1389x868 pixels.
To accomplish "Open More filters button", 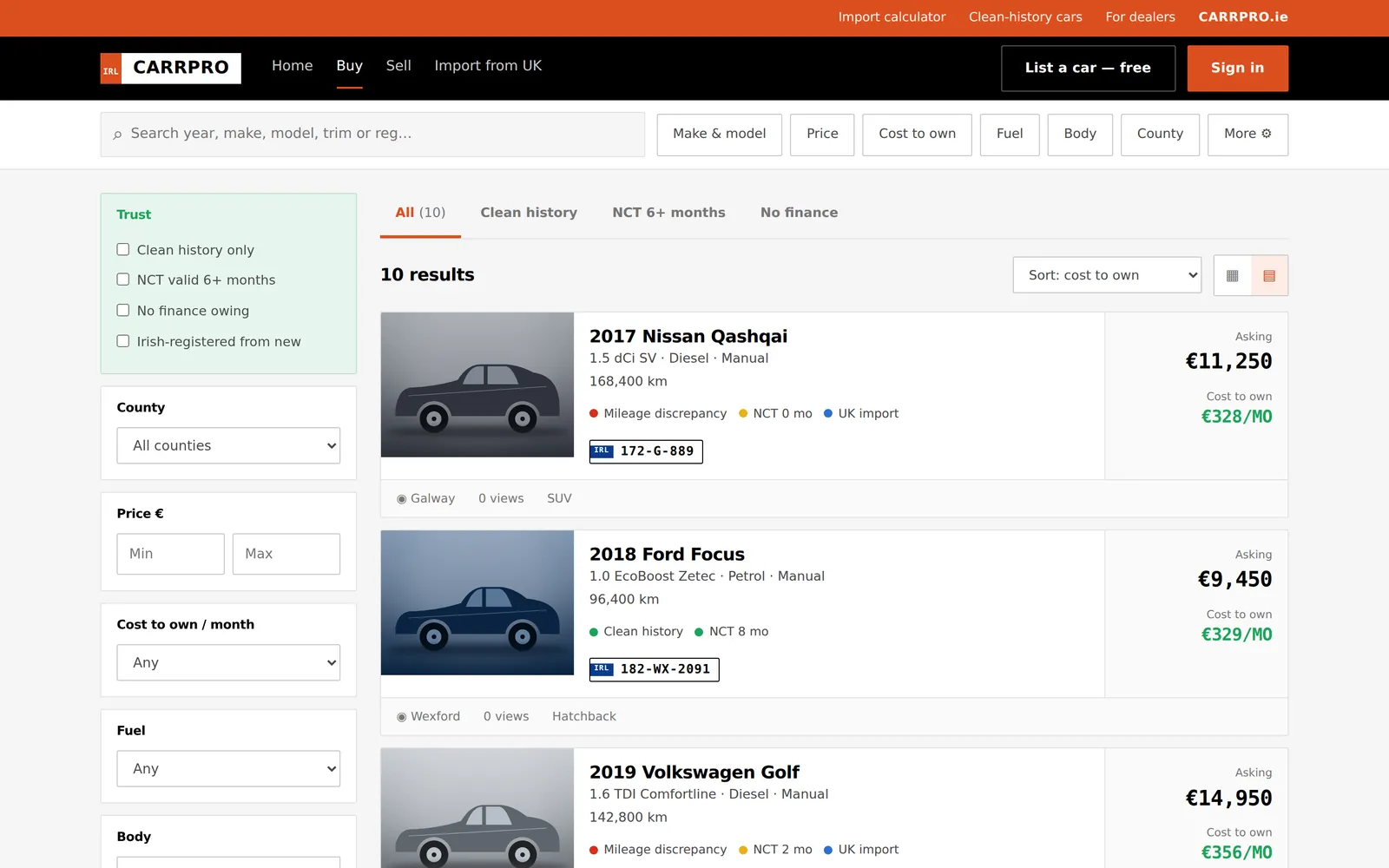I will coord(1247,135).
